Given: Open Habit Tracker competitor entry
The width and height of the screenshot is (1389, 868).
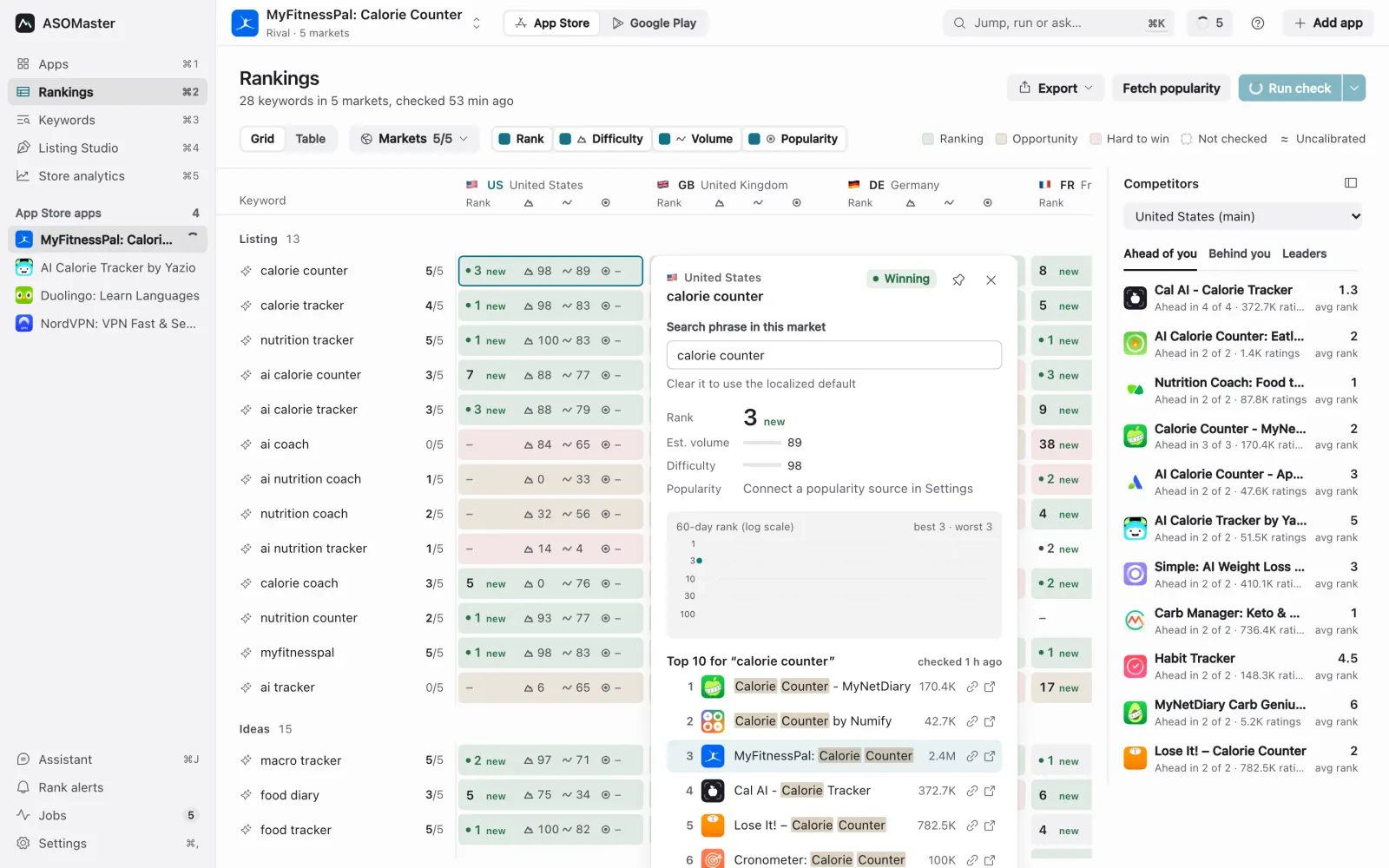Looking at the screenshot, I should coord(1240,667).
